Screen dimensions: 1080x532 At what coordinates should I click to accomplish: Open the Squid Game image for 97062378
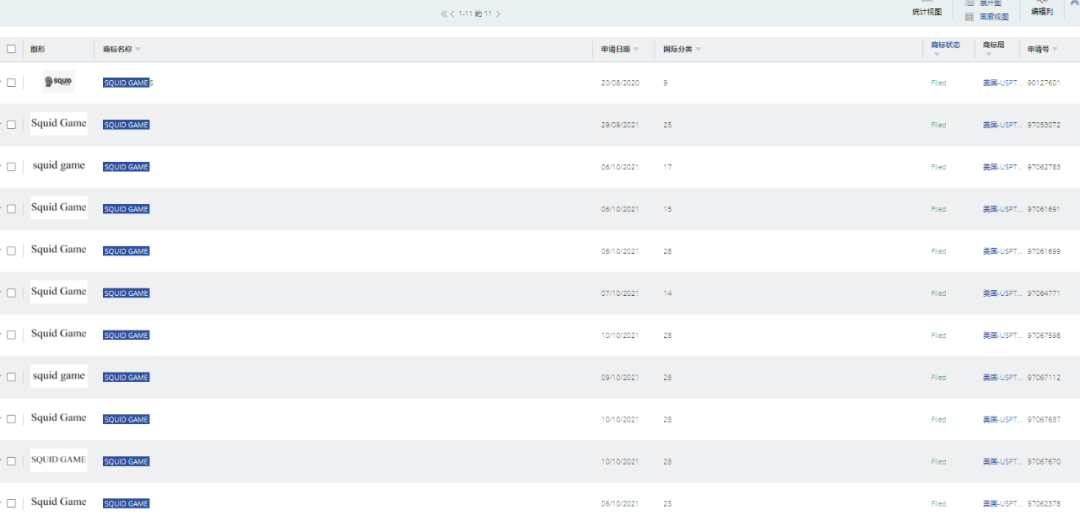click(x=59, y=502)
